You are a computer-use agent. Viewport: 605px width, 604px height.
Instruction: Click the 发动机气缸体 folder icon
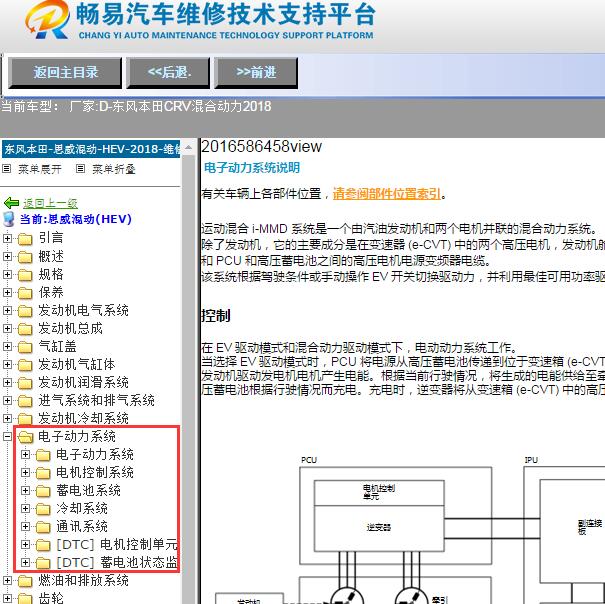(x=25, y=365)
